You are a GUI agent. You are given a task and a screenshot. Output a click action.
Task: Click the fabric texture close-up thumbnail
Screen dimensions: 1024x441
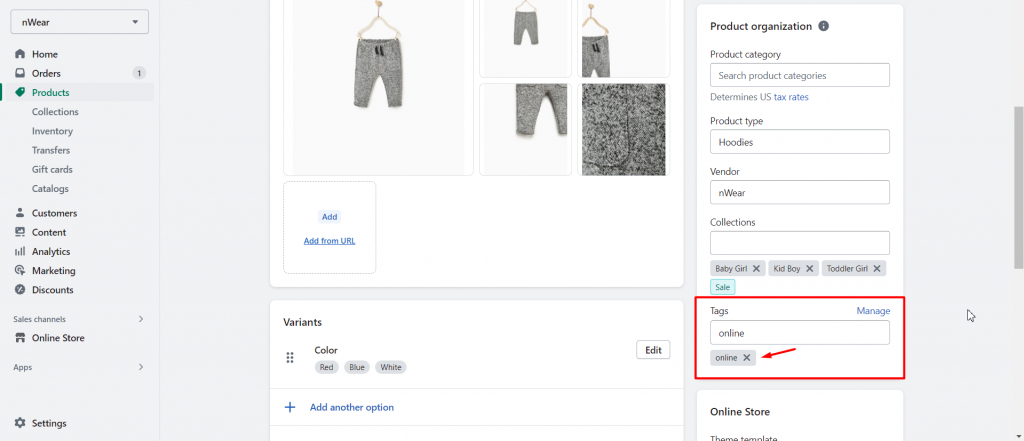(624, 129)
